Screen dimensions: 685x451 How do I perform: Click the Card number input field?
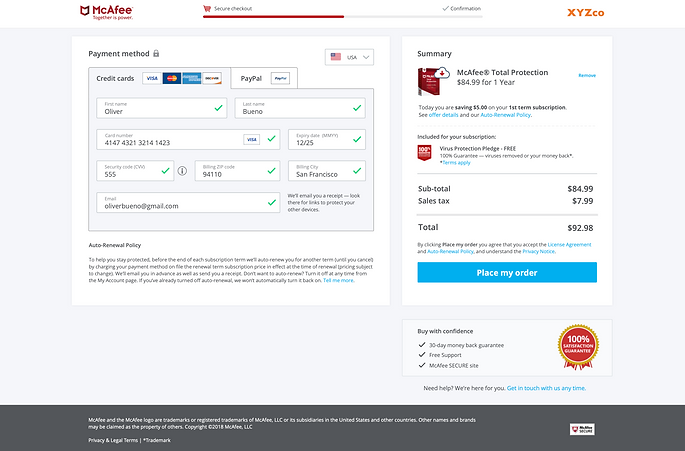click(188, 139)
